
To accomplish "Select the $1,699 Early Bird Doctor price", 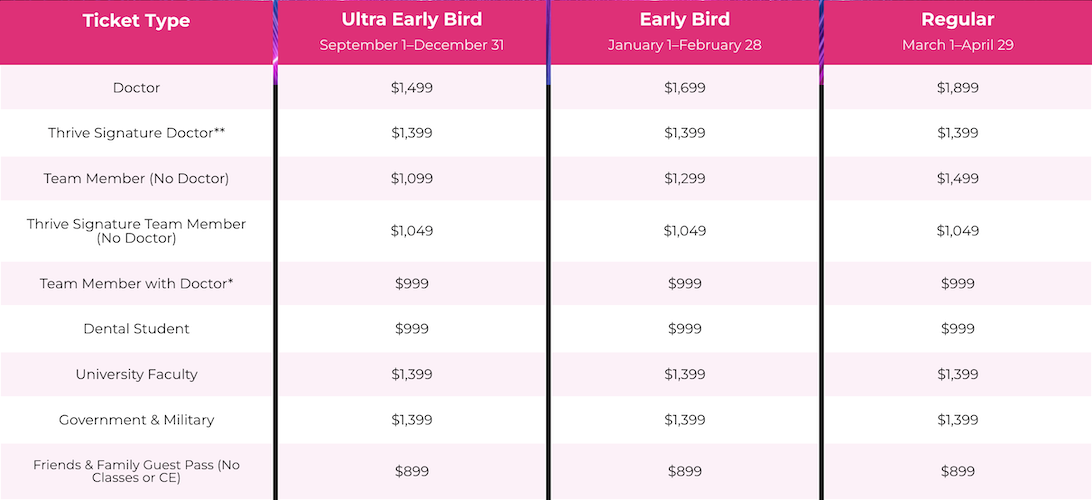I will (685, 88).
